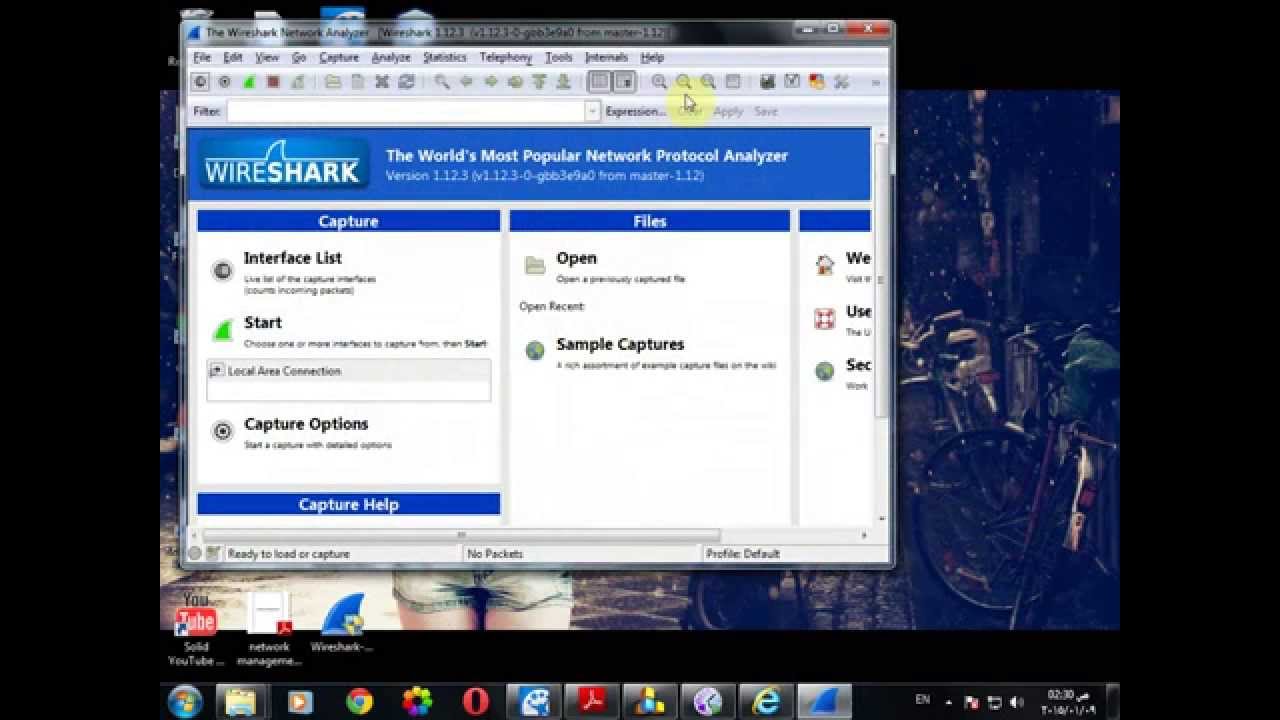Open Capture Filters from the toolbar icon

tap(767, 82)
